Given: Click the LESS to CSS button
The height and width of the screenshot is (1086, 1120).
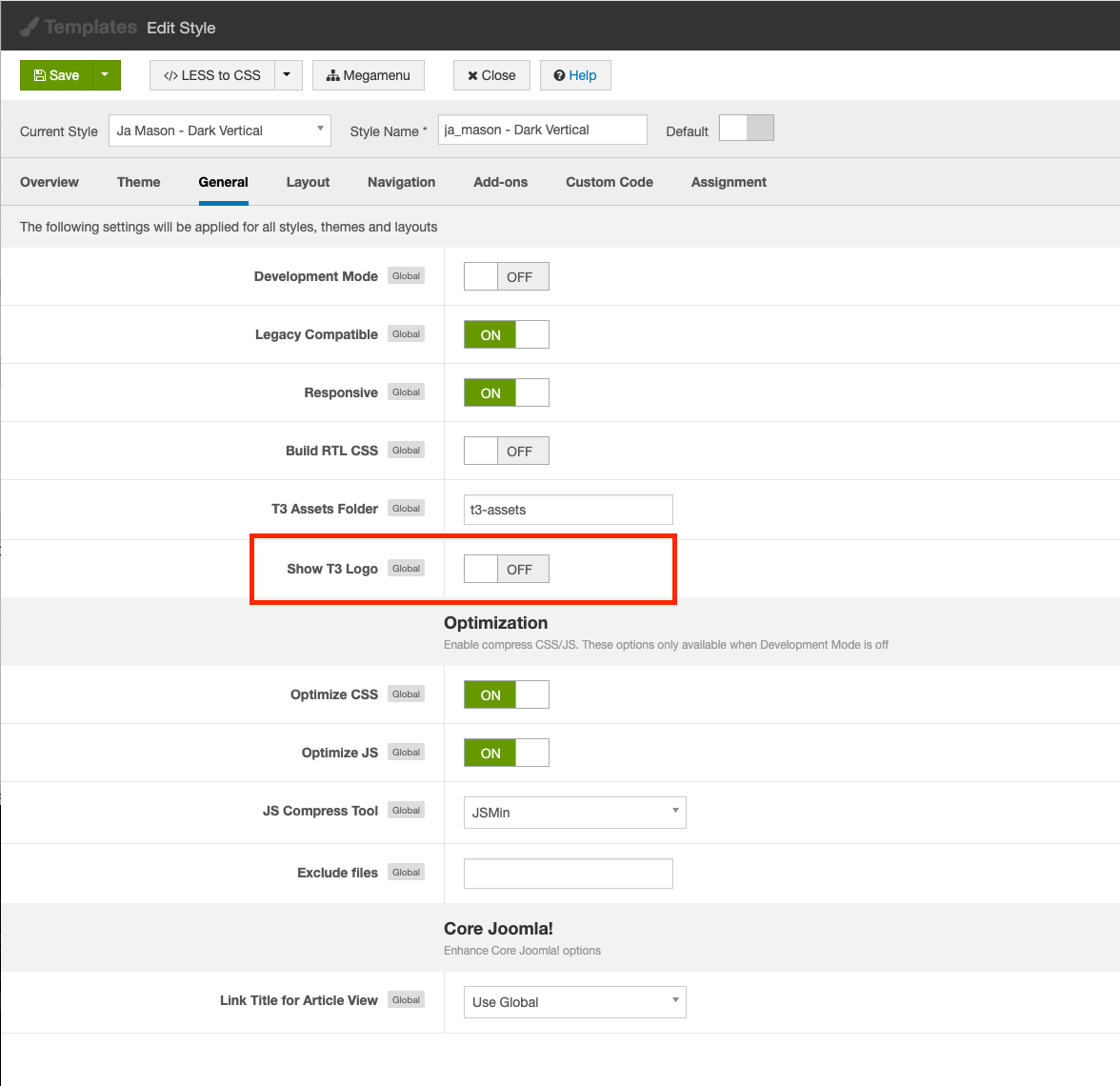Looking at the screenshot, I should pyautogui.click(x=212, y=75).
